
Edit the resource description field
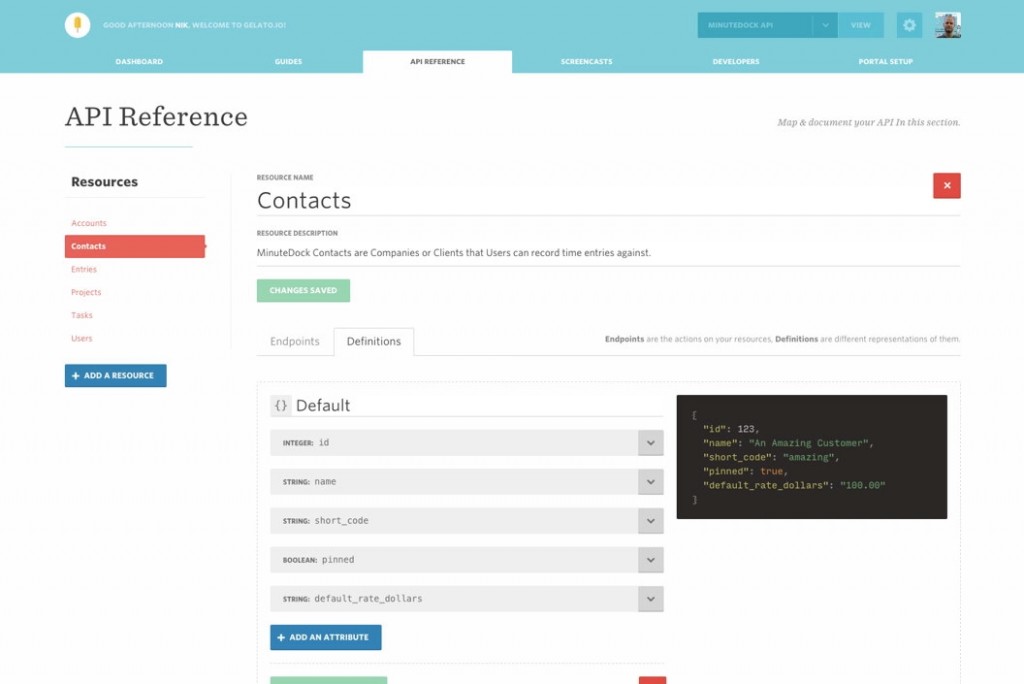608,253
